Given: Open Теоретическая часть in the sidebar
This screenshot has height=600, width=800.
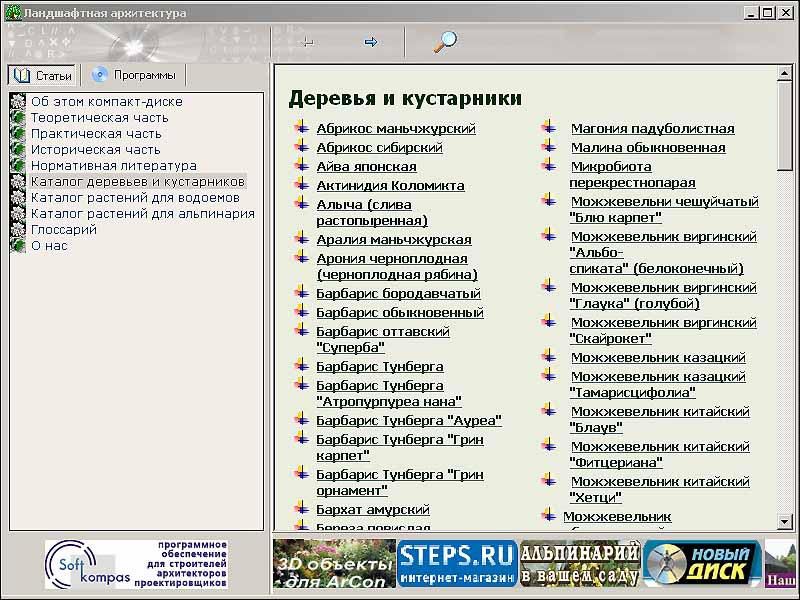Looking at the screenshot, I should pos(99,117).
